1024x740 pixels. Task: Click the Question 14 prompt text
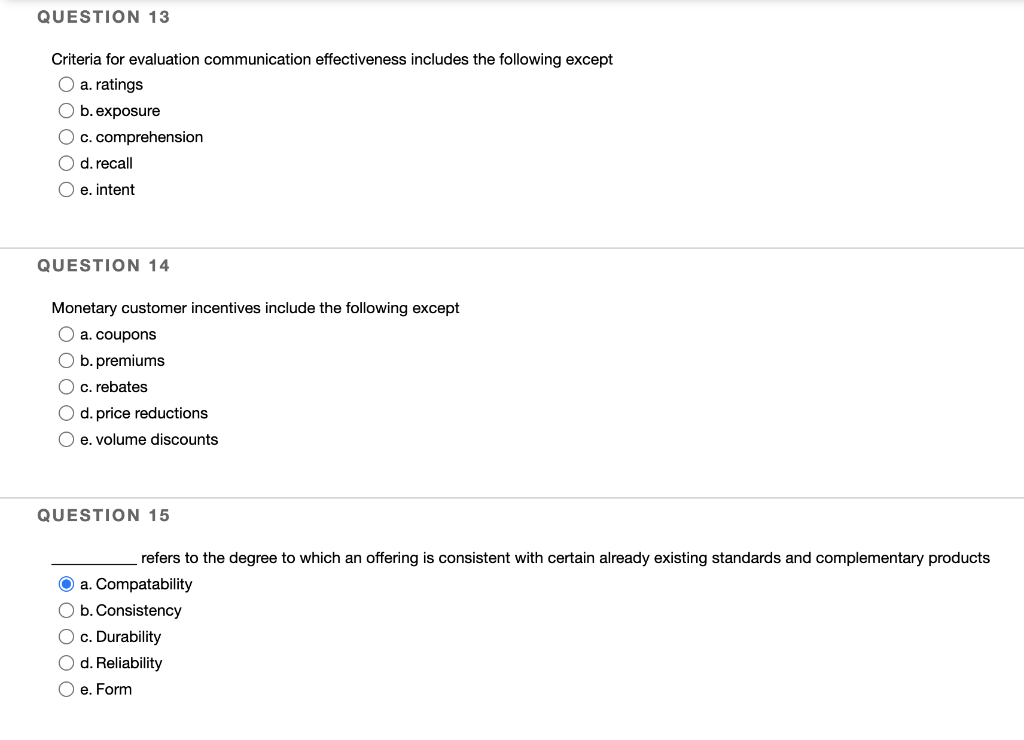click(255, 308)
